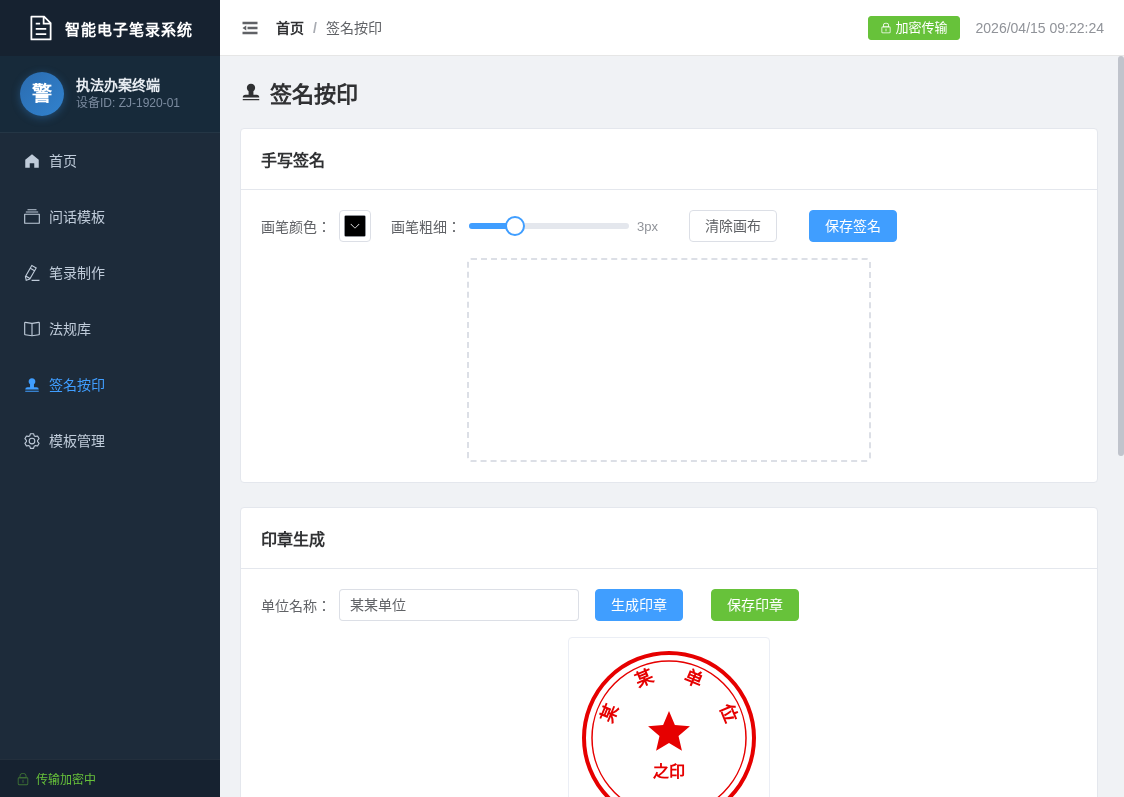Open the black pen color picker

[x=355, y=226]
